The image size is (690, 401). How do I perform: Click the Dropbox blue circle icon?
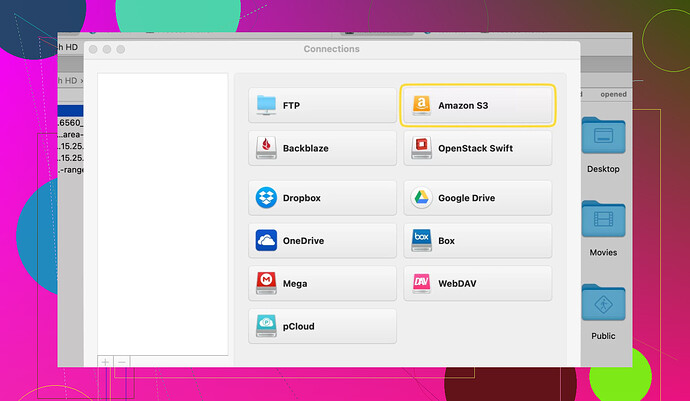point(266,198)
